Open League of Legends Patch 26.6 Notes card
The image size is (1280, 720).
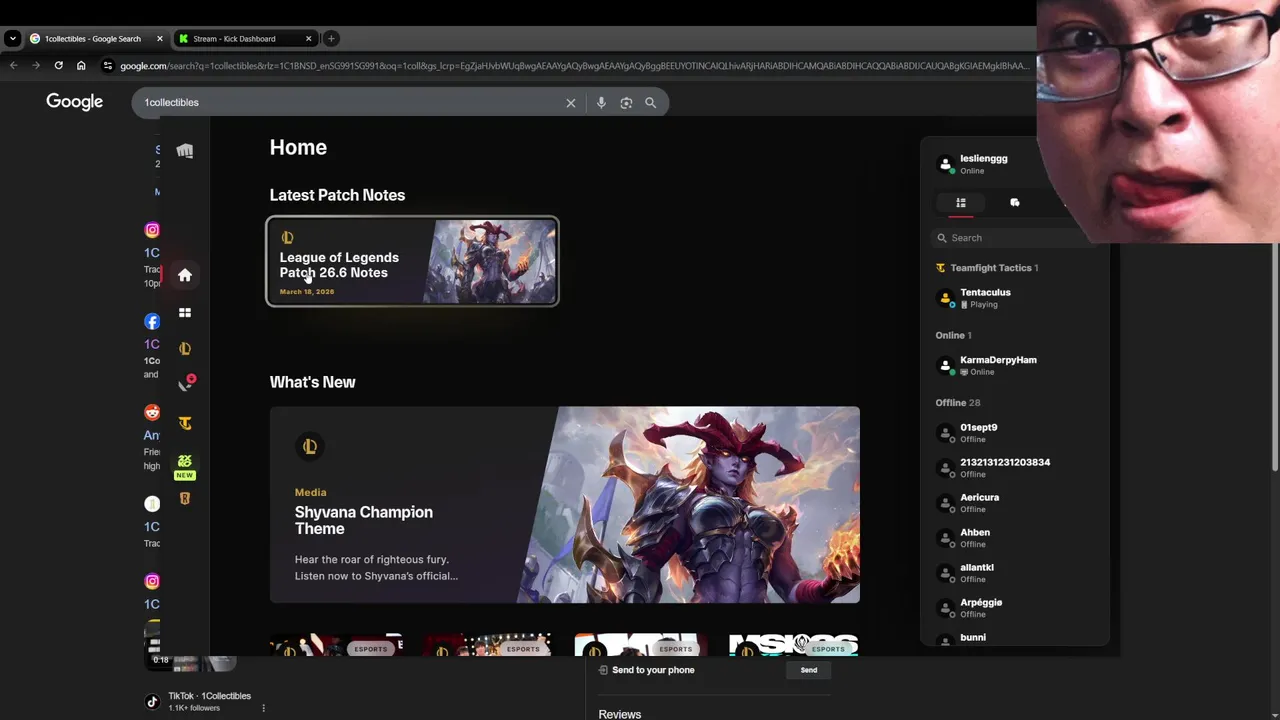(412, 261)
